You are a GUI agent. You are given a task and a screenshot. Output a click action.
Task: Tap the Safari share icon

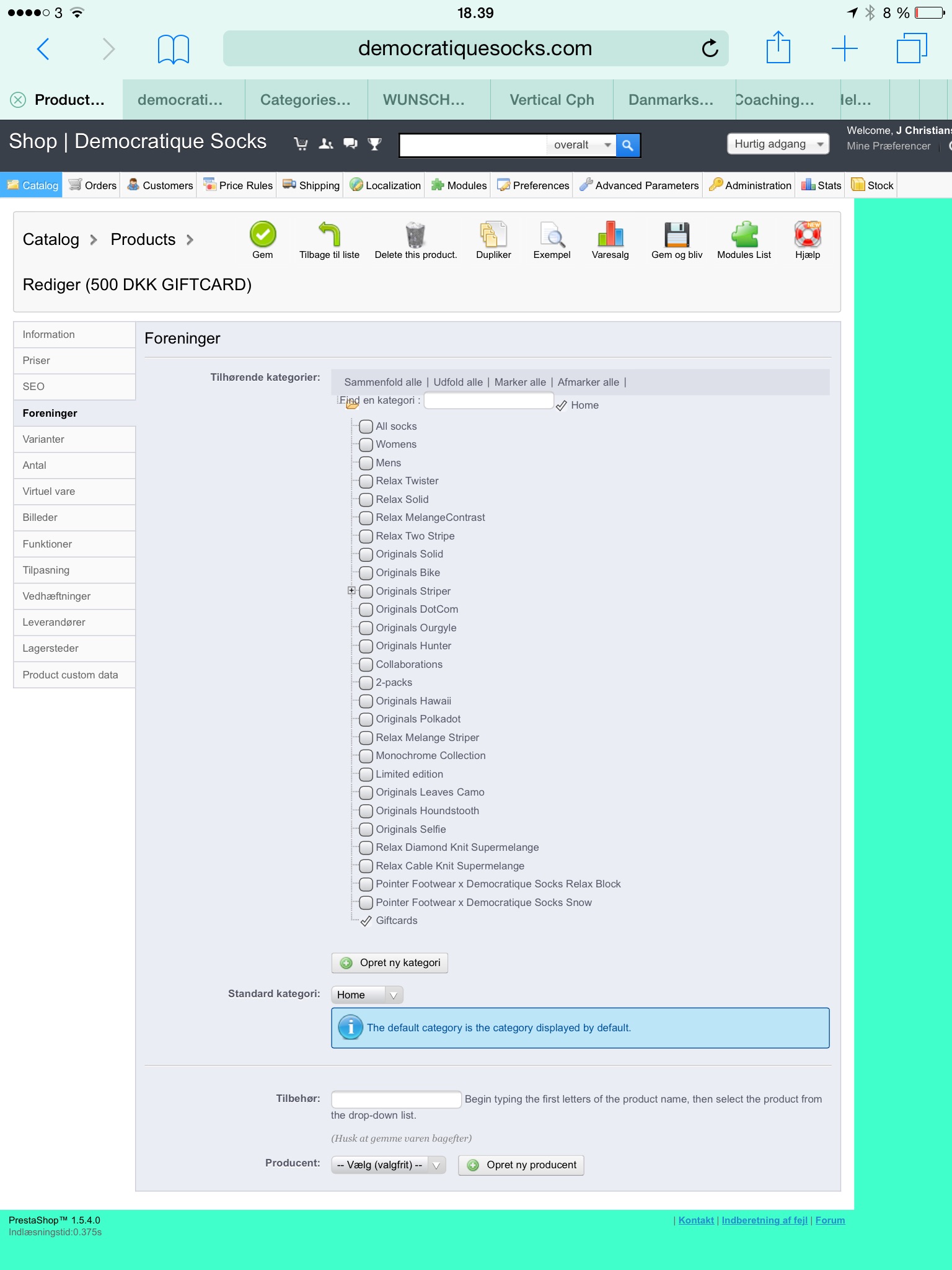(x=778, y=47)
